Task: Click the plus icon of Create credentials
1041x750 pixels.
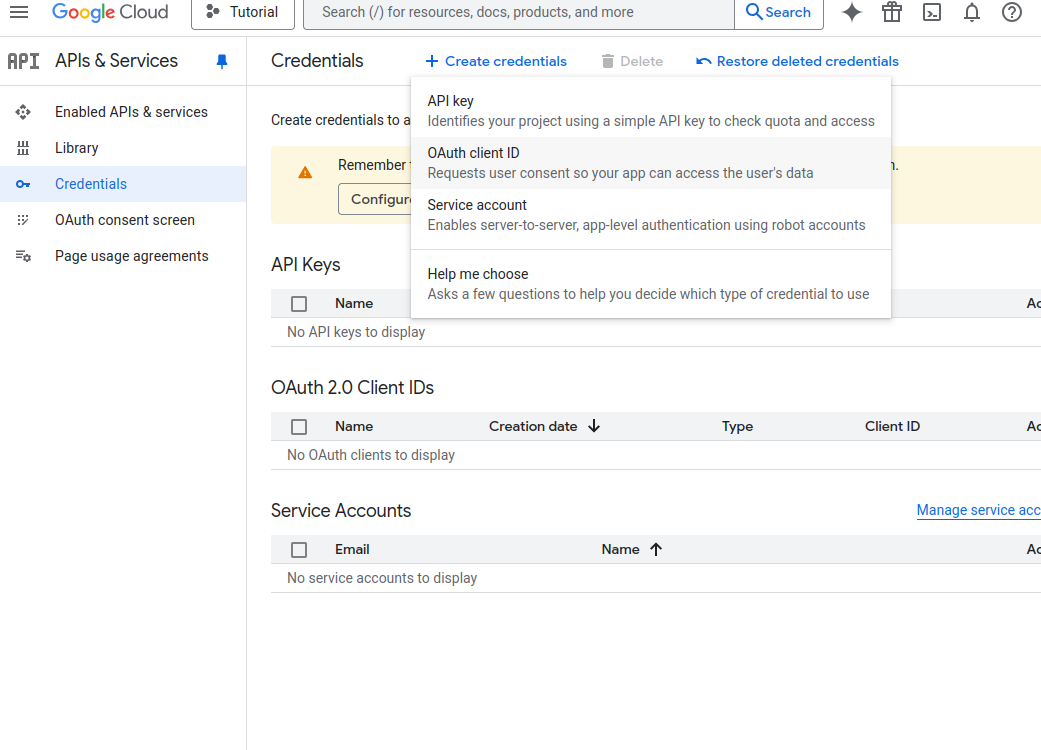Action: 432,61
